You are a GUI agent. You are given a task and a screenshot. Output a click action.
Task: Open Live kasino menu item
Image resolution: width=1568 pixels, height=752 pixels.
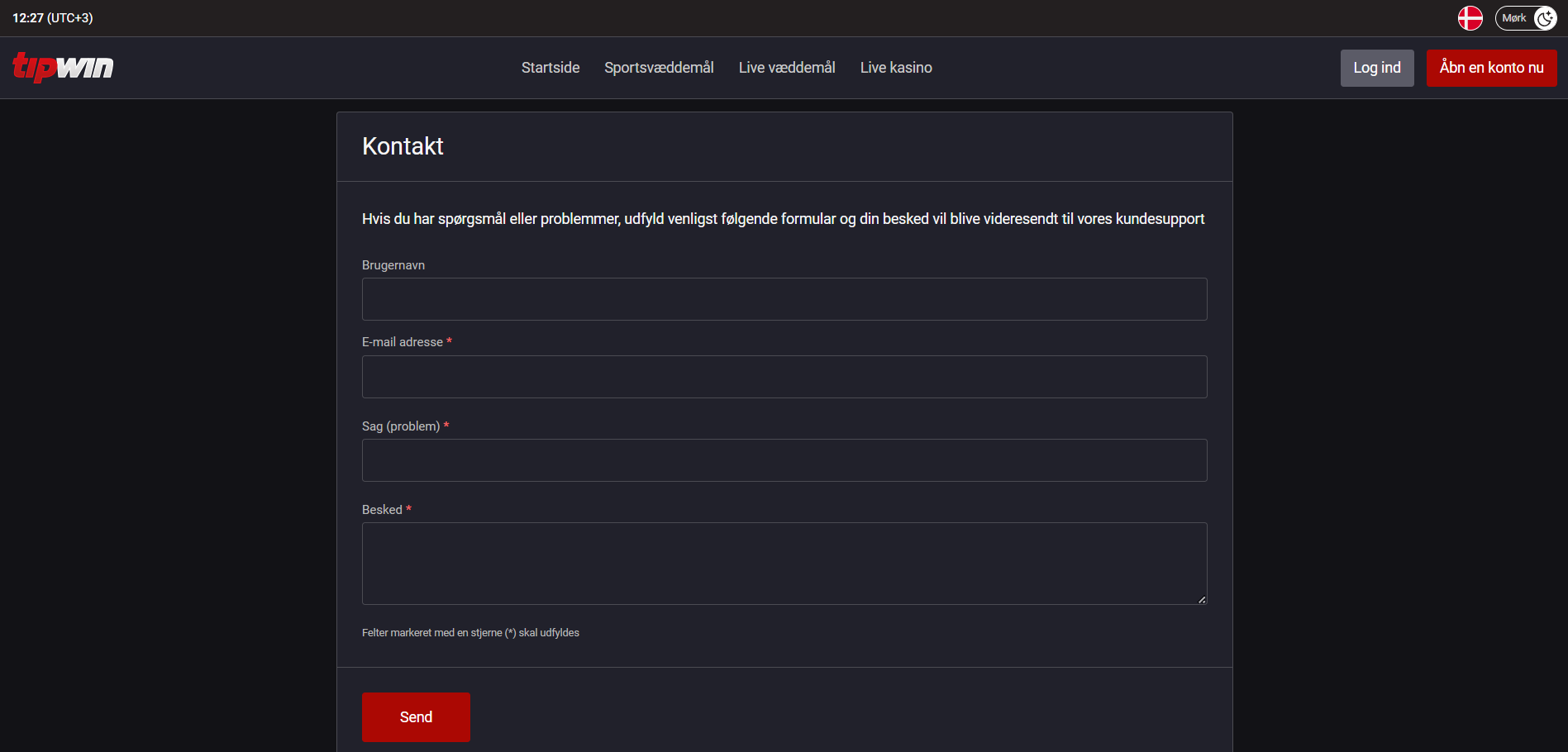(x=896, y=68)
